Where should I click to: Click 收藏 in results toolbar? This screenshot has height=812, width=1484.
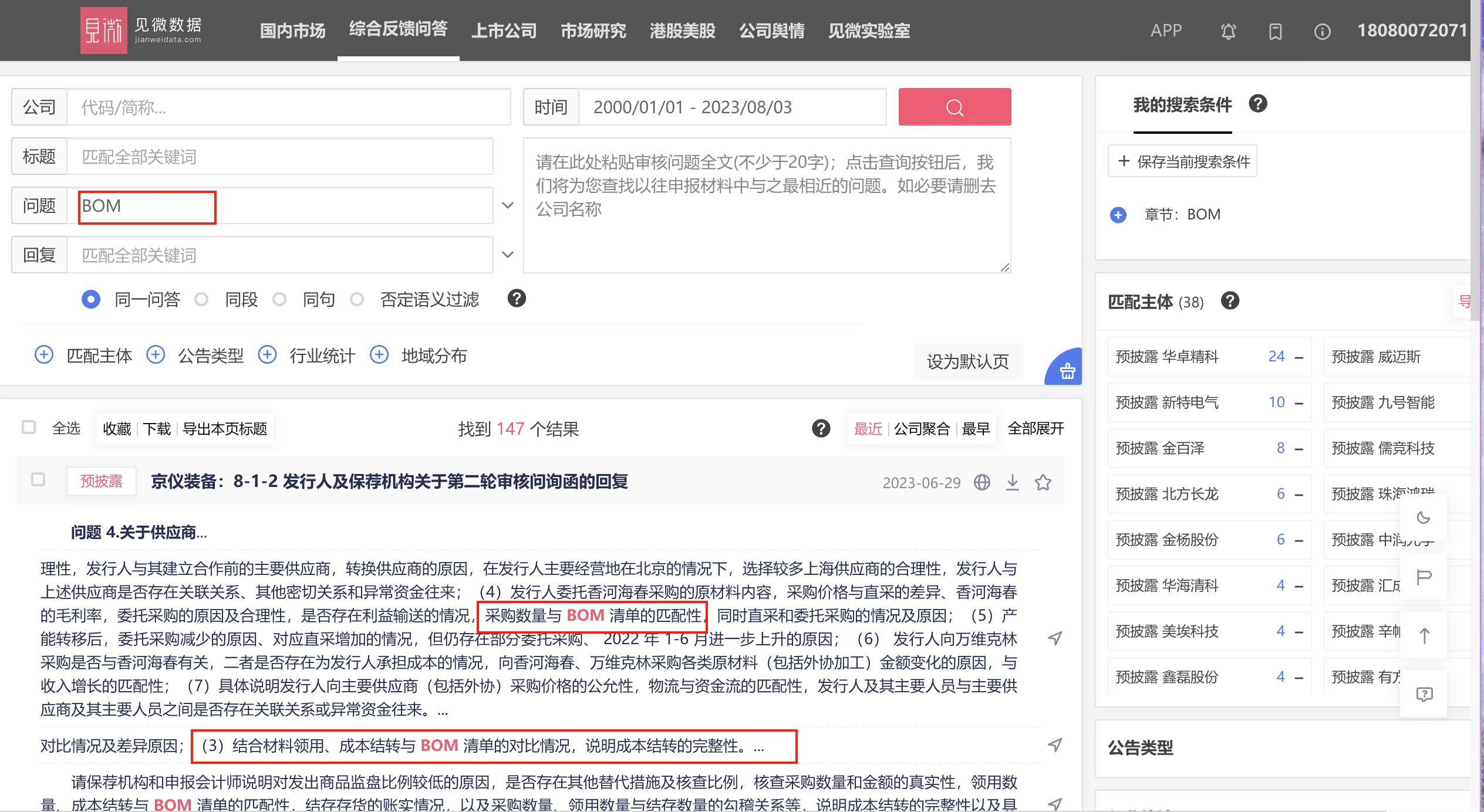tap(117, 428)
